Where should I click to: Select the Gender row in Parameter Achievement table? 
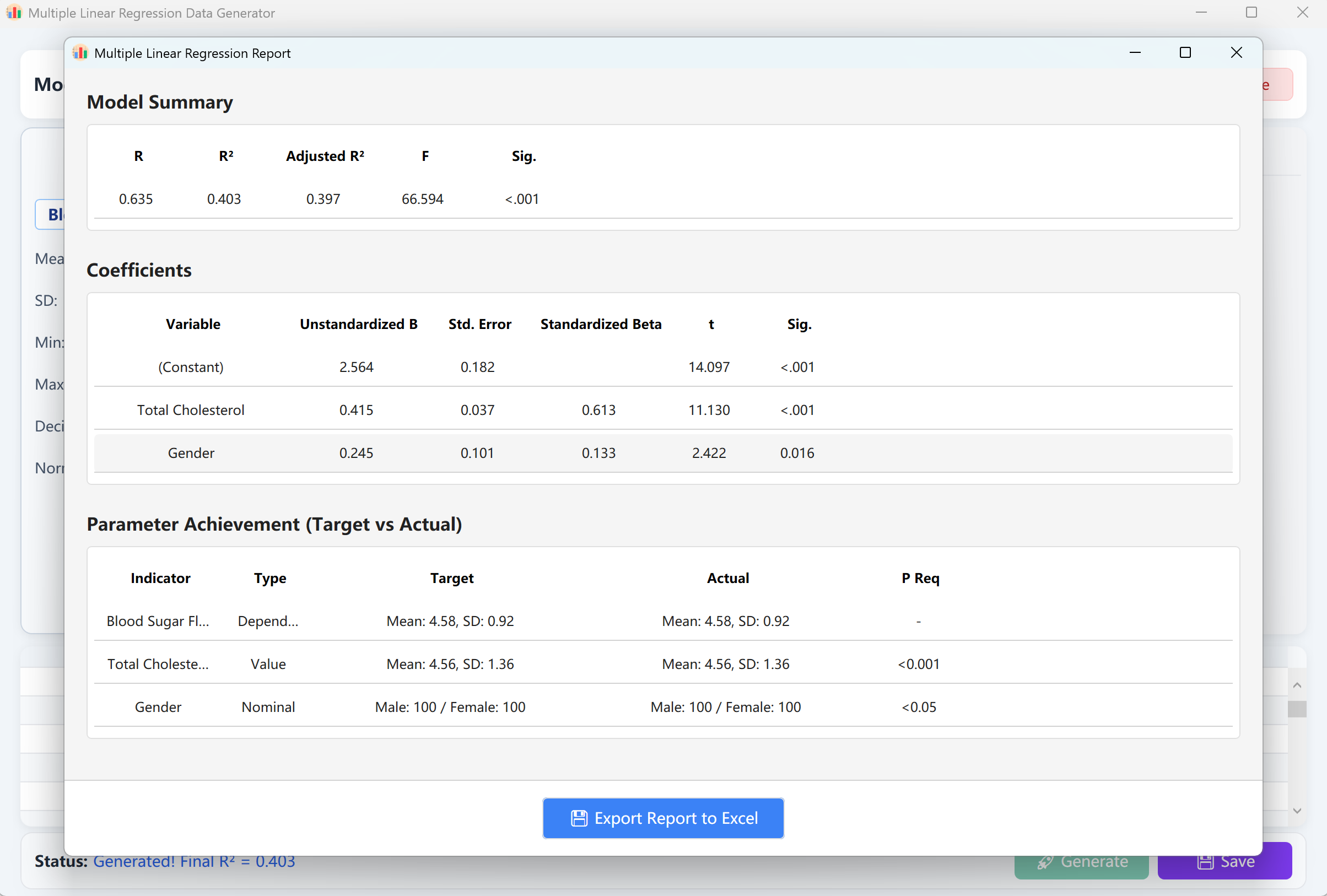coord(663,706)
